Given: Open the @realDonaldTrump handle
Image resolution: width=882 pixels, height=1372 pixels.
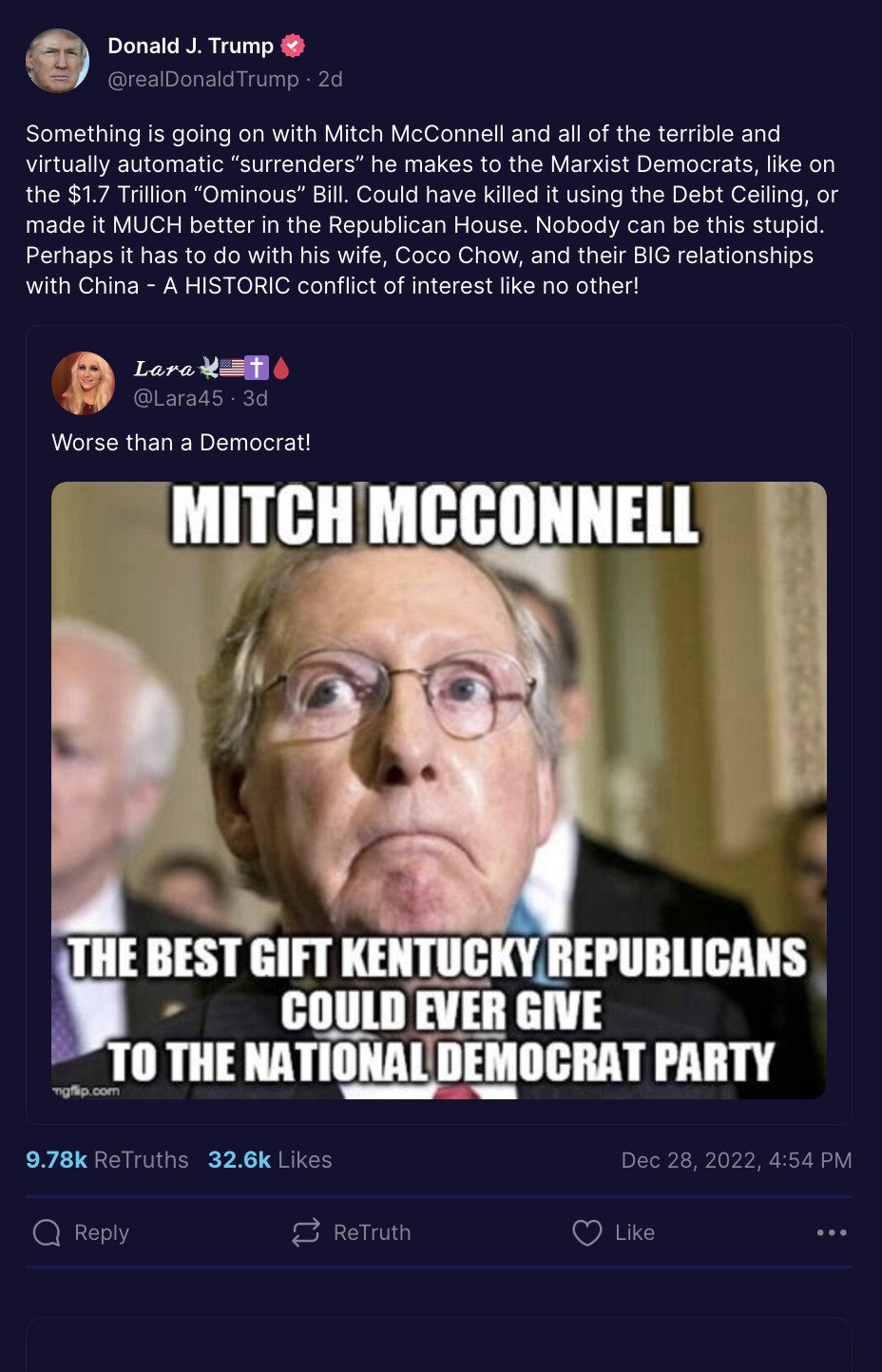Looking at the screenshot, I should coord(203,79).
